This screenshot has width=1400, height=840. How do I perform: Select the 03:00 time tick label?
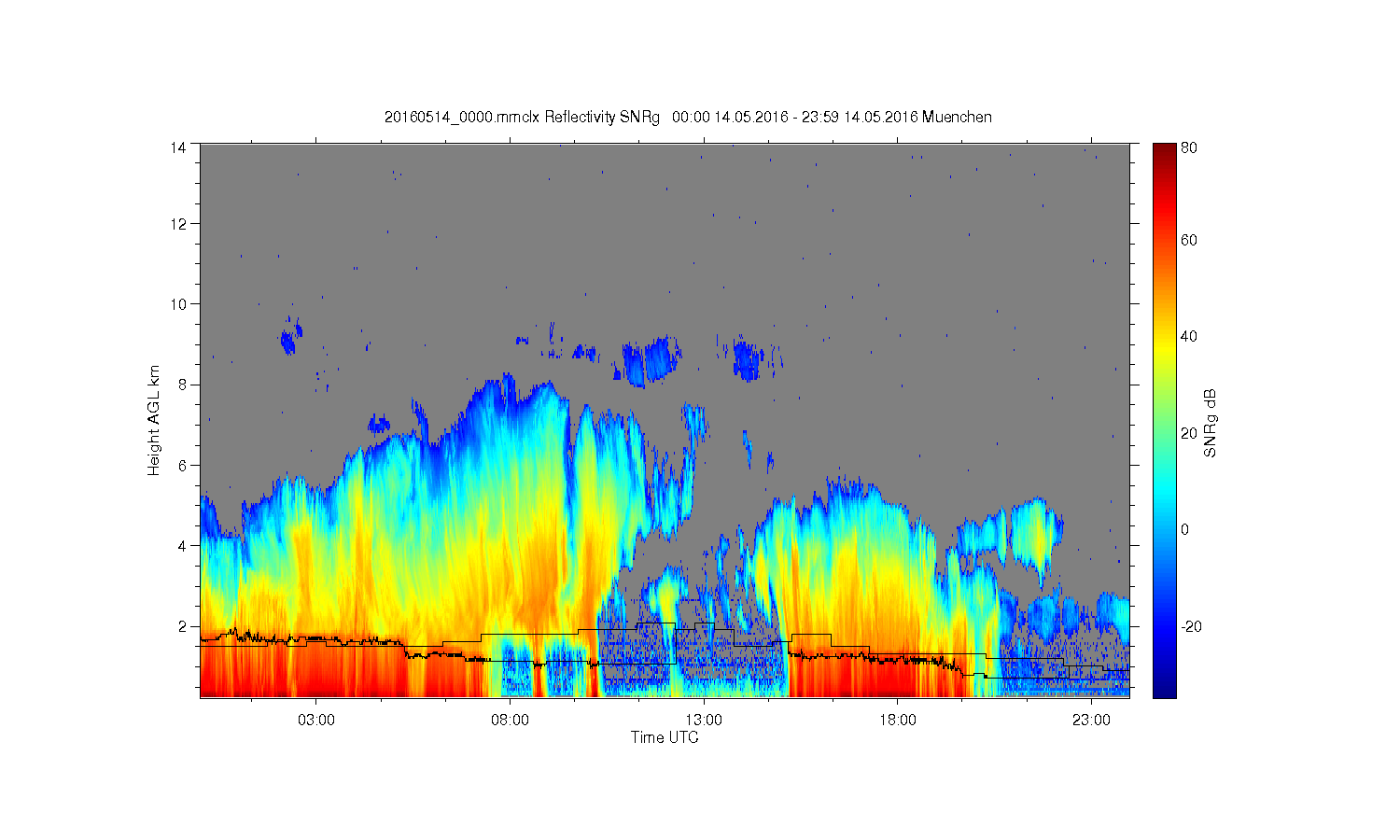tap(316, 721)
